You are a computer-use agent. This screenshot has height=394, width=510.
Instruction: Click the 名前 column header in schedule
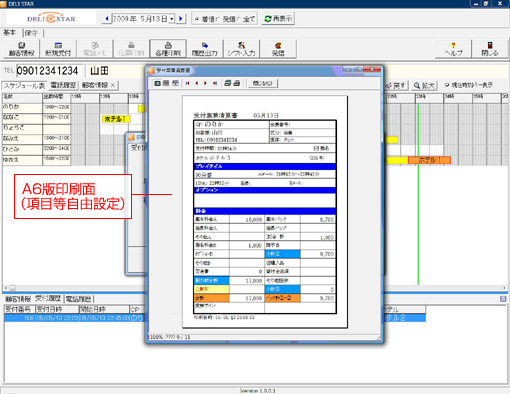22,97
